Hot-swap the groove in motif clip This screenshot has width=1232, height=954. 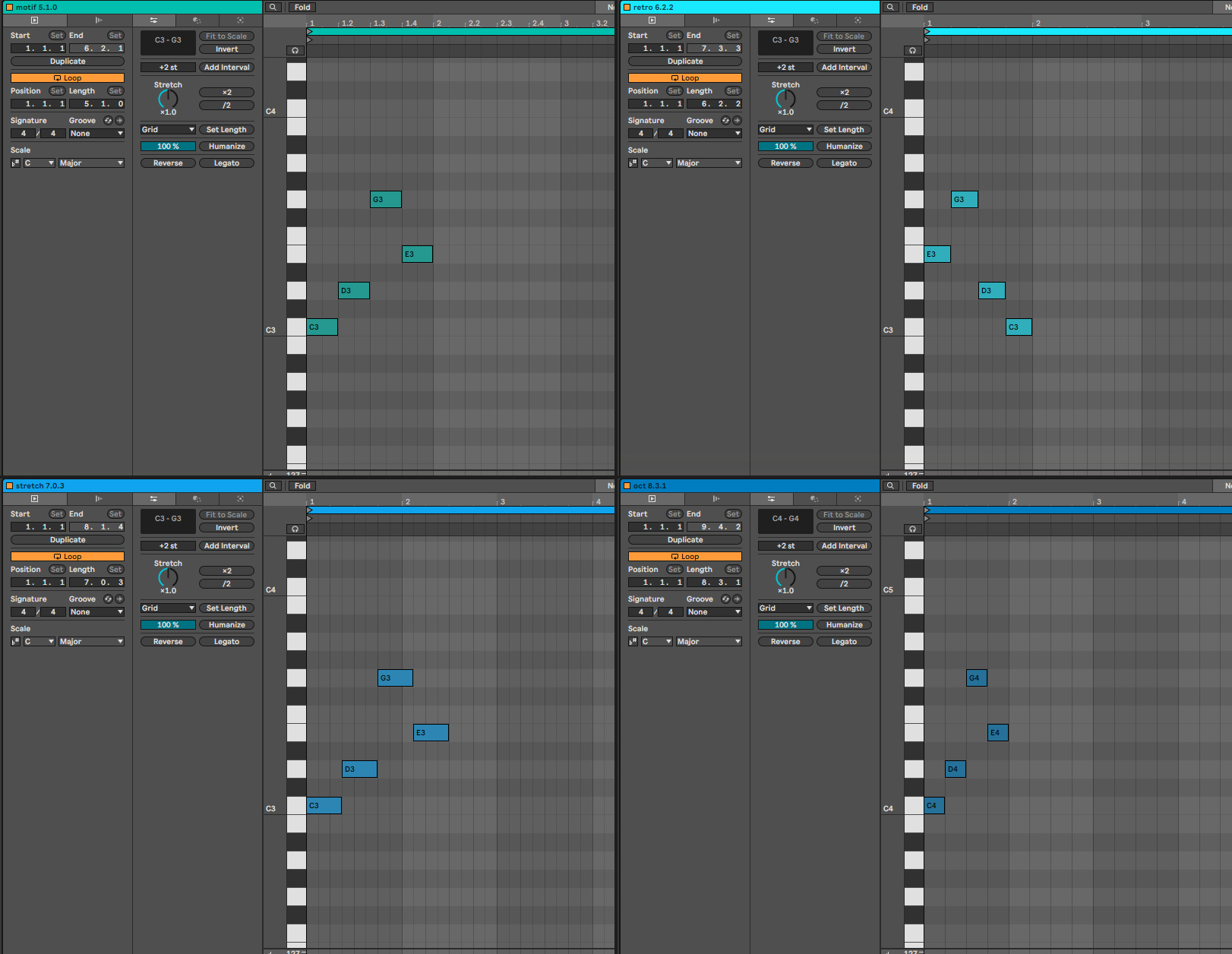click(x=108, y=121)
